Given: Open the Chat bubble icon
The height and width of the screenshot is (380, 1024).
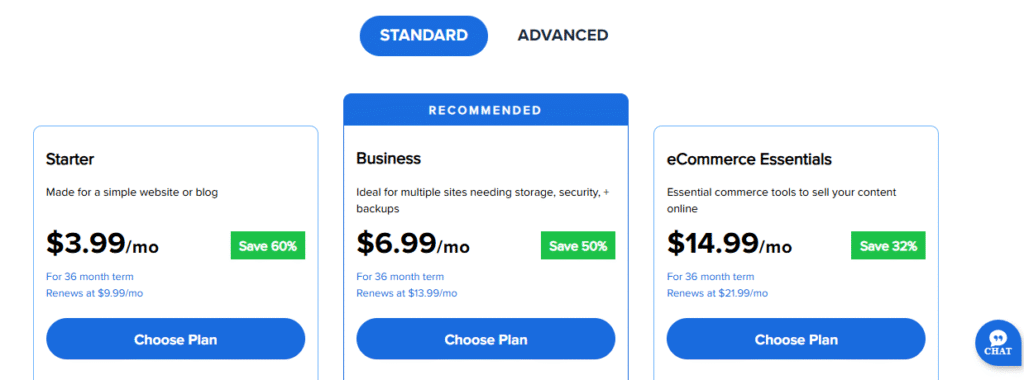Looking at the screenshot, I should pyautogui.click(x=999, y=342).
